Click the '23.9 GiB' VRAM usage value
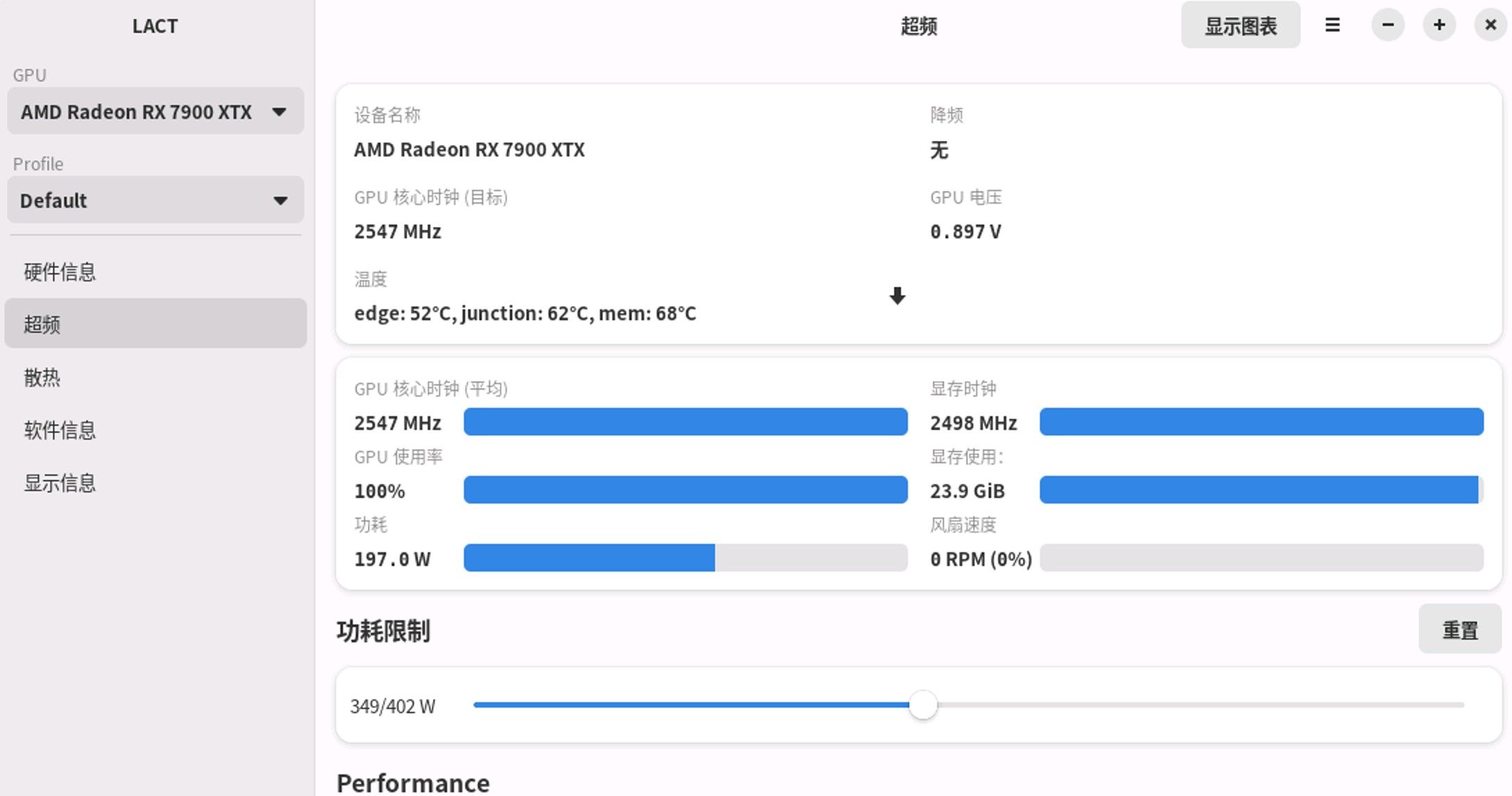 point(968,491)
